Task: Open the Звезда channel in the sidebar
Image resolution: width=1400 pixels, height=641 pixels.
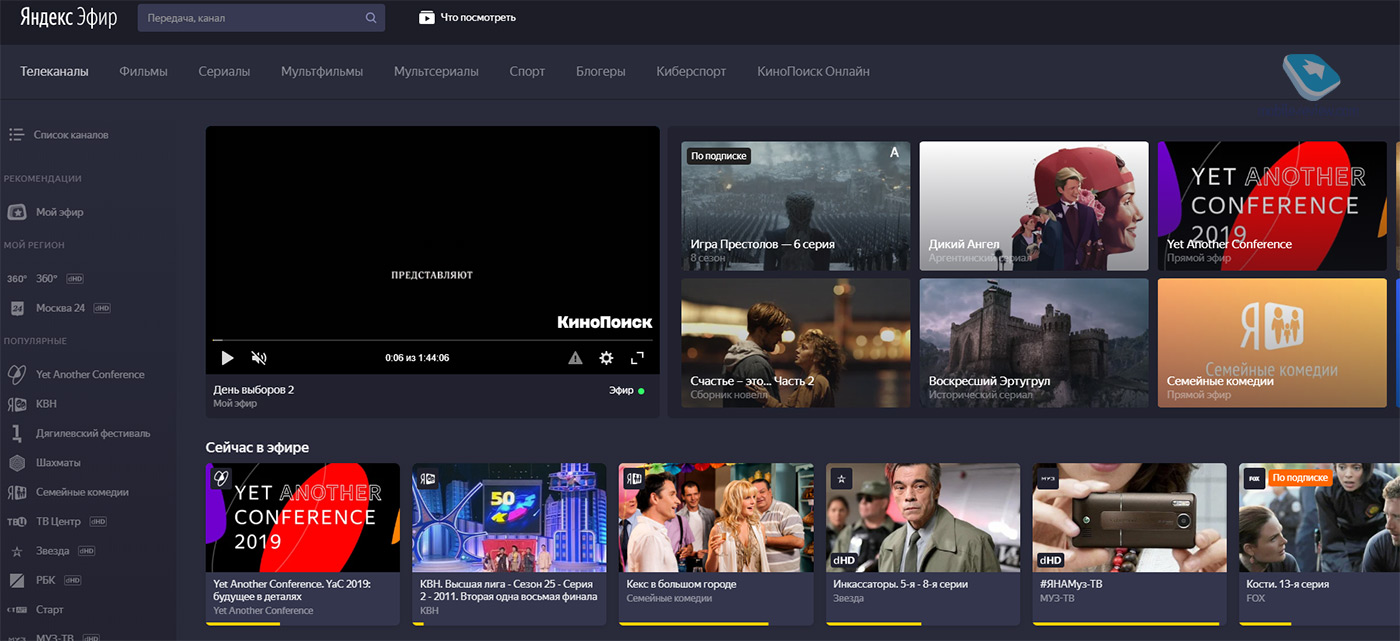Action: [x=53, y=551]
